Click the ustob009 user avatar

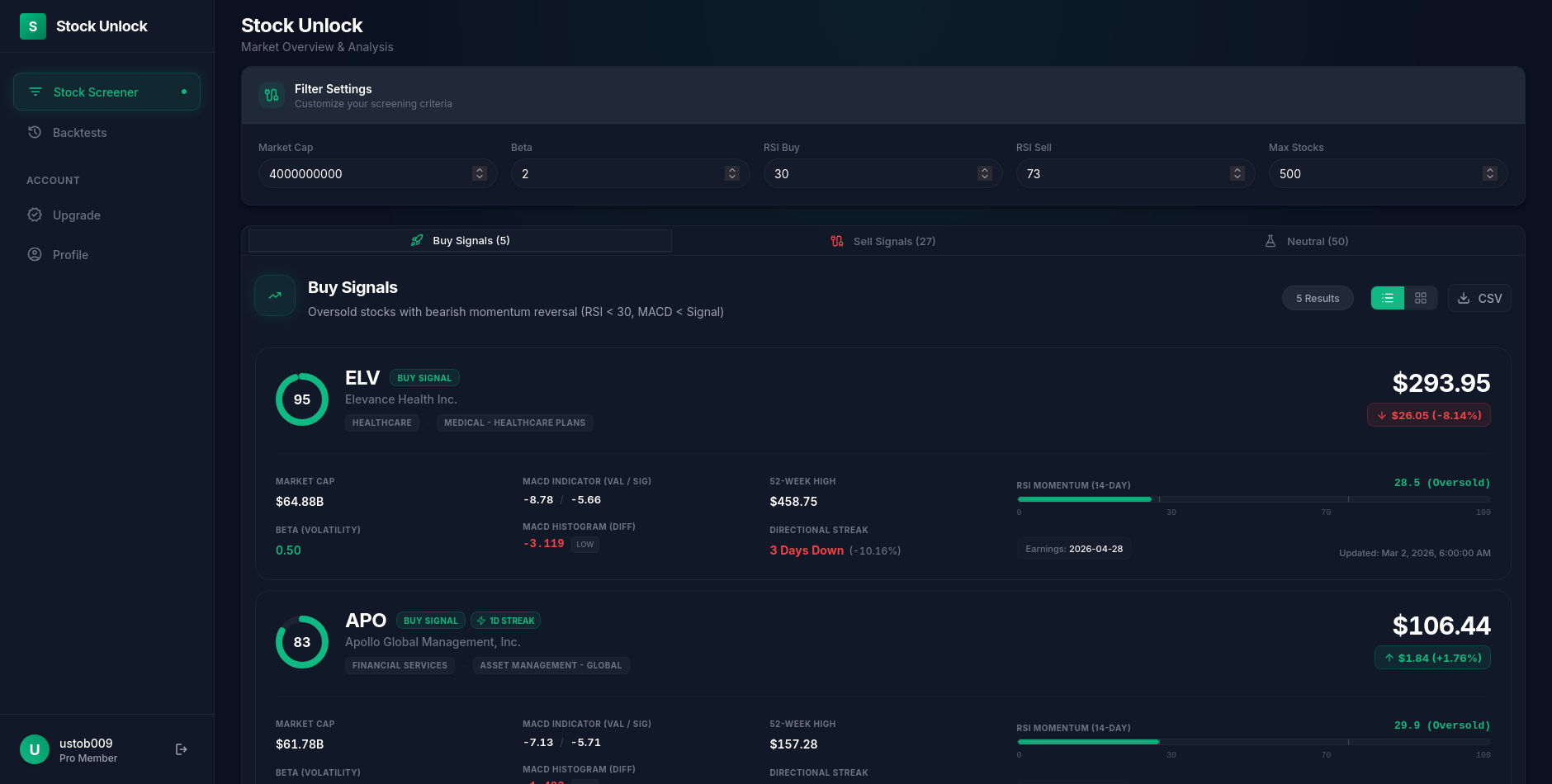pos(35,749)
